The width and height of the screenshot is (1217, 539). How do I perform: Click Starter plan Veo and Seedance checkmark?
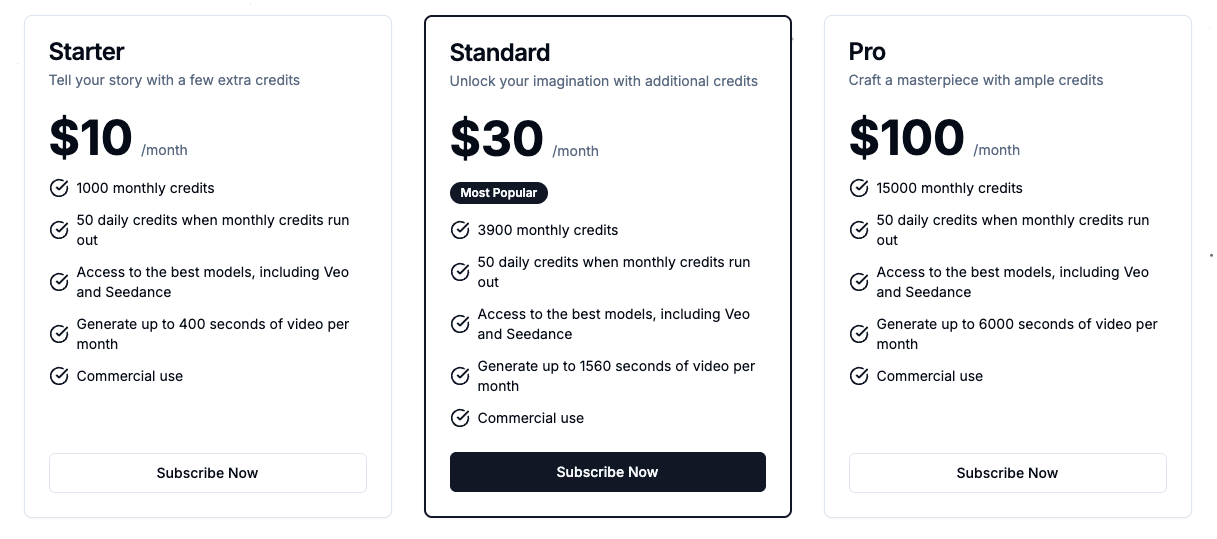59,282
